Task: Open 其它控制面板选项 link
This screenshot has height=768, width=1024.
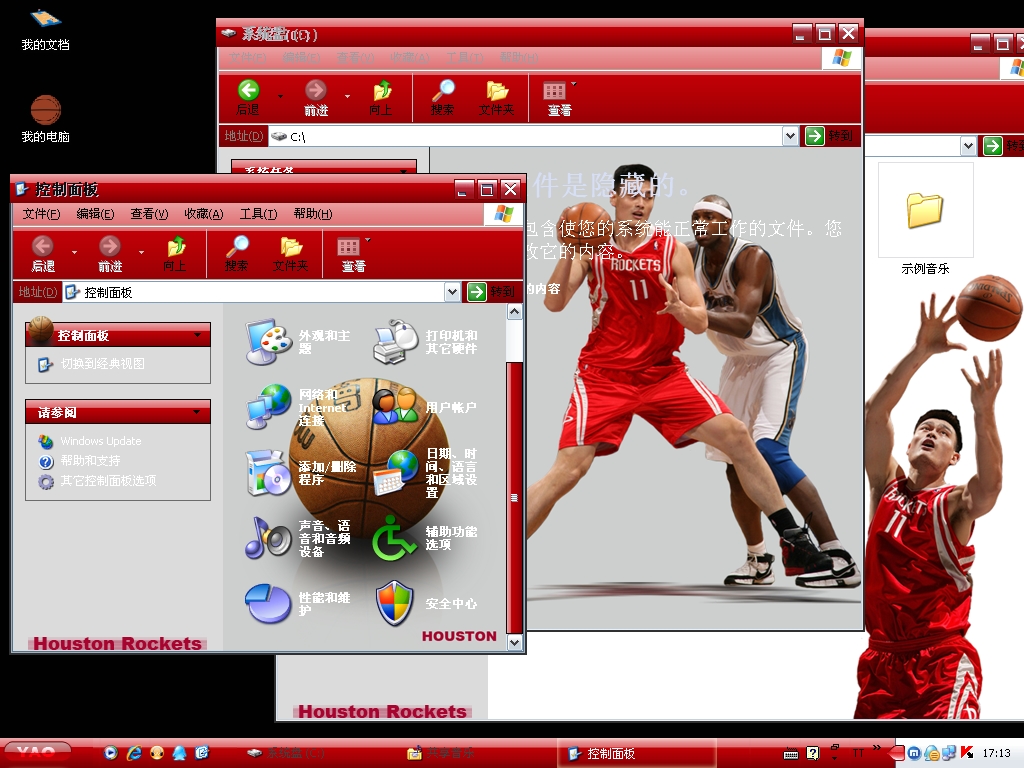Action: coord(108,481)
